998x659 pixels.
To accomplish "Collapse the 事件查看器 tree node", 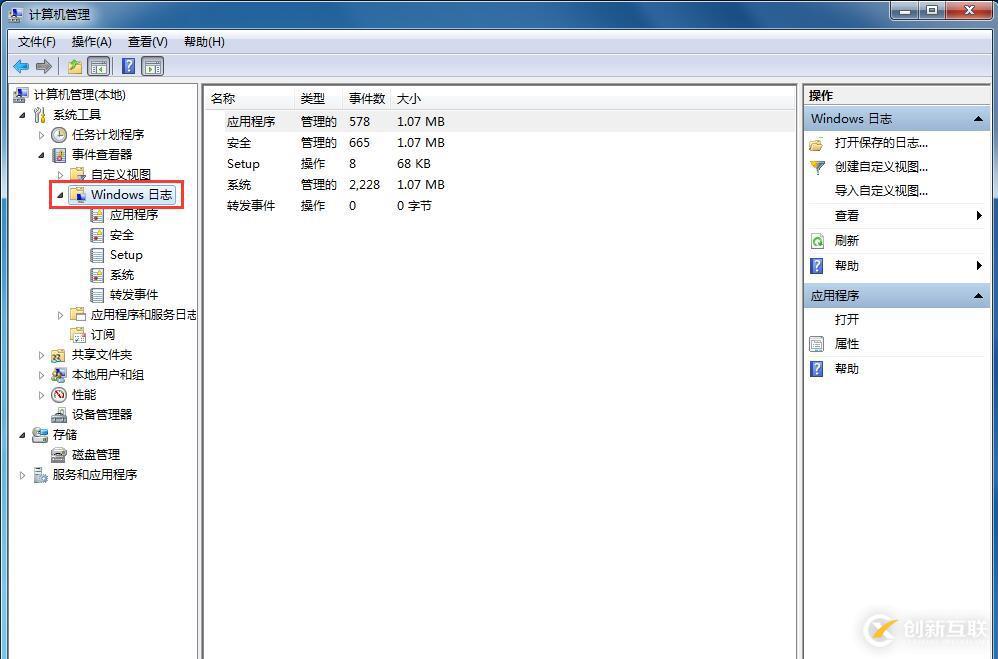I will point(41,155).
